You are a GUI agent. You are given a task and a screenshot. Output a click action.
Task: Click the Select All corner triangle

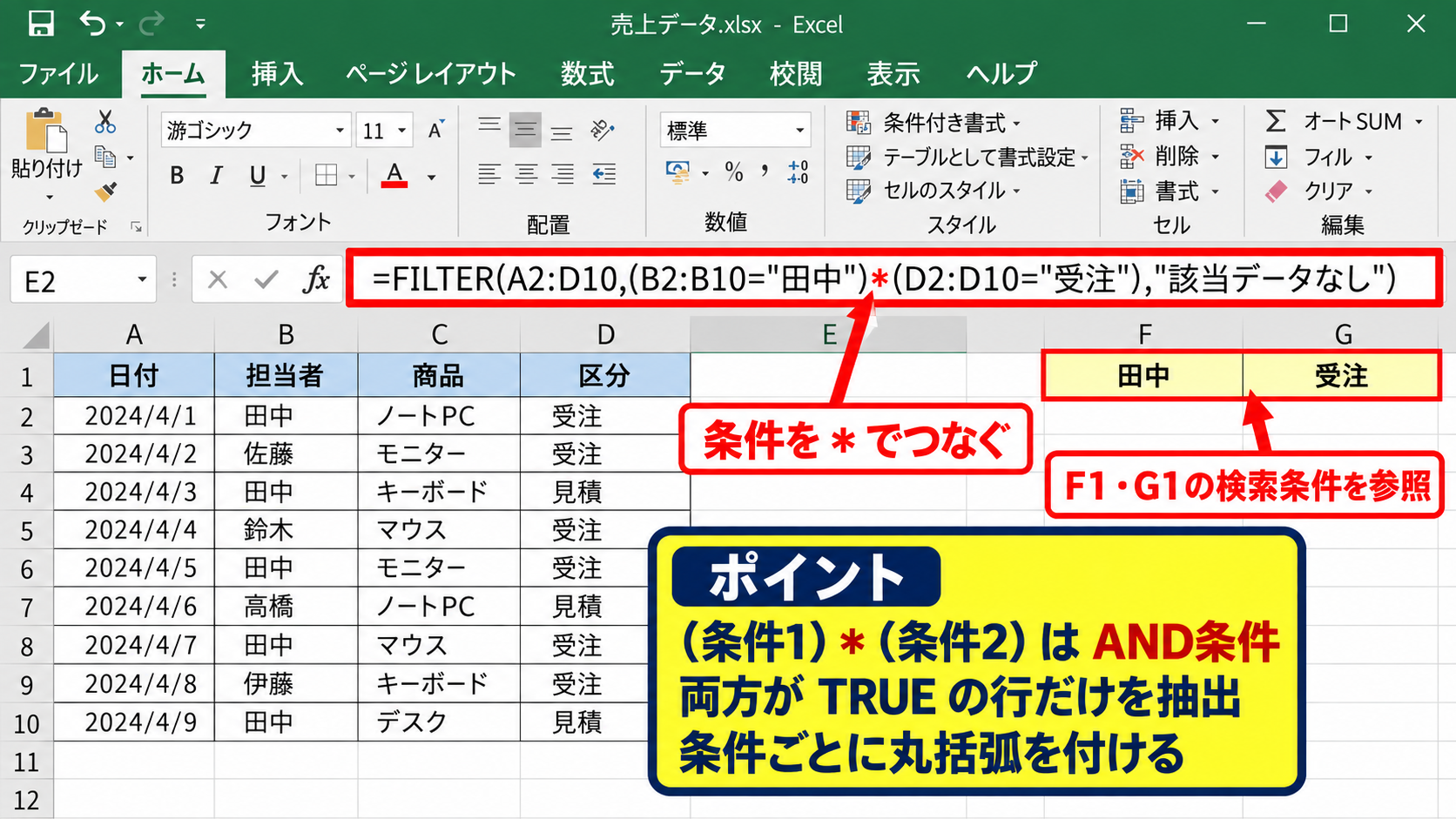click(x=36, y=335)
